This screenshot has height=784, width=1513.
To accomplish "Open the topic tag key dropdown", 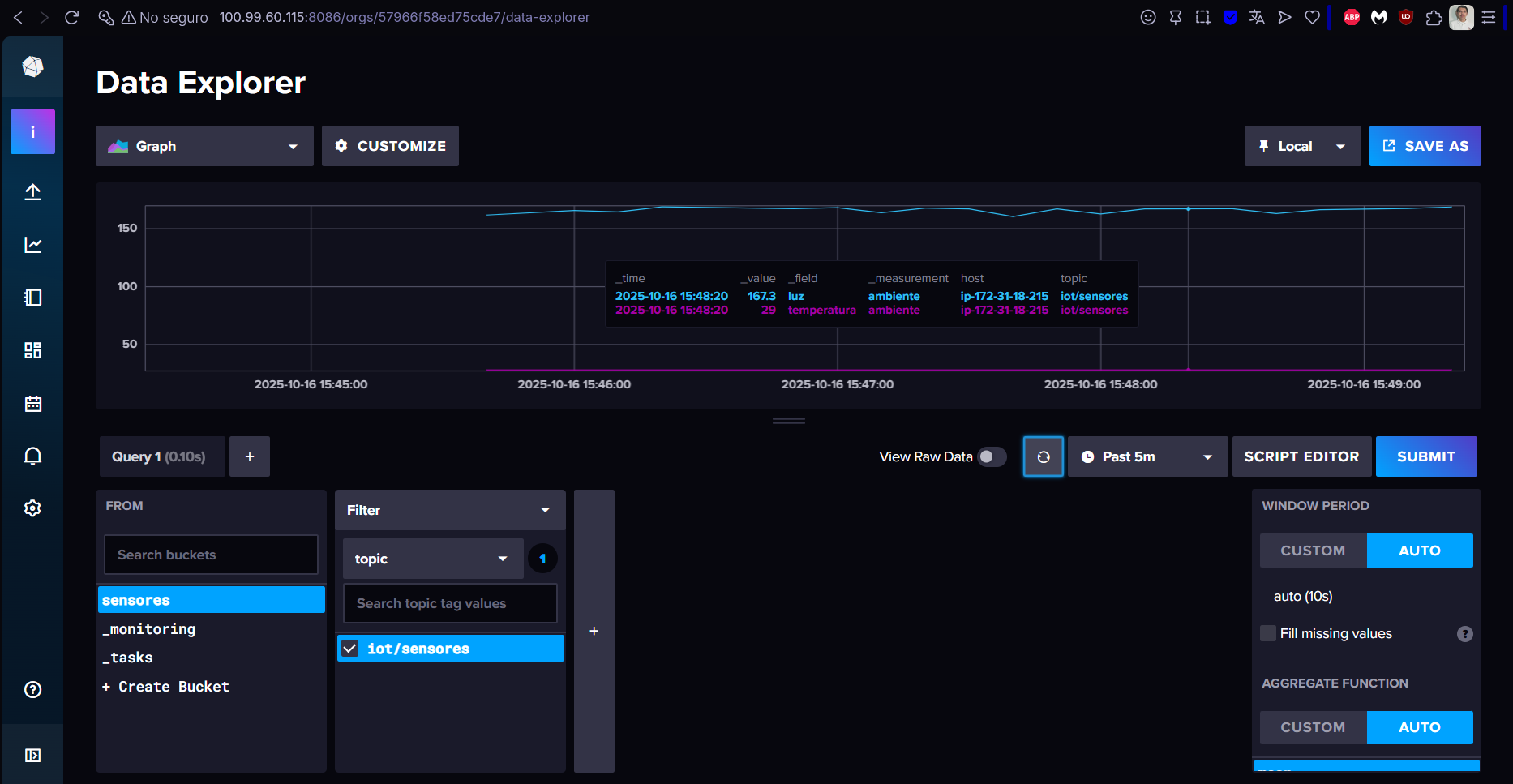I will coord(432,559).
